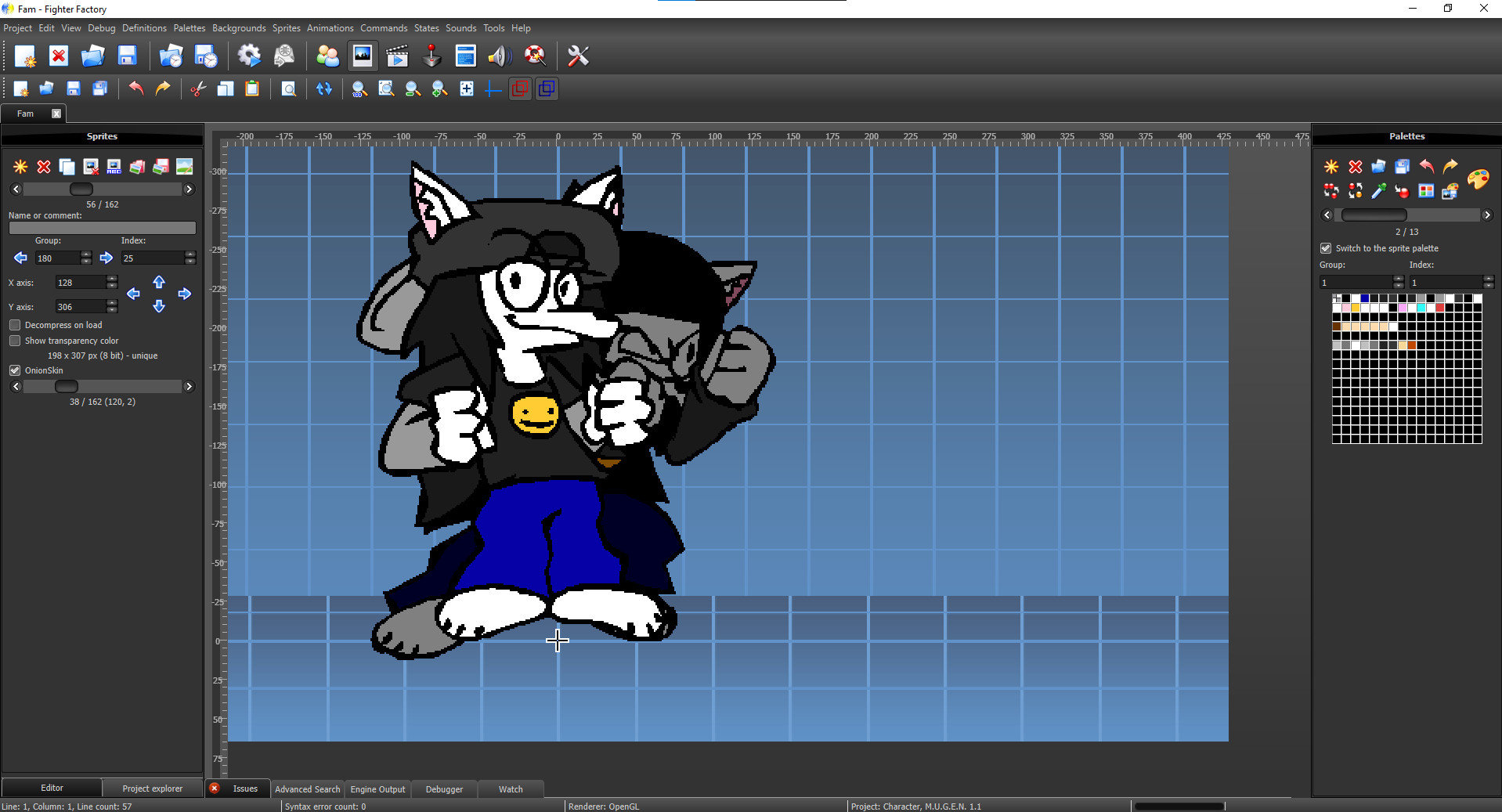Click the swap axes icon in sprite toolbar
Viewport: 1502px width, 812px height.
point(324,88)
